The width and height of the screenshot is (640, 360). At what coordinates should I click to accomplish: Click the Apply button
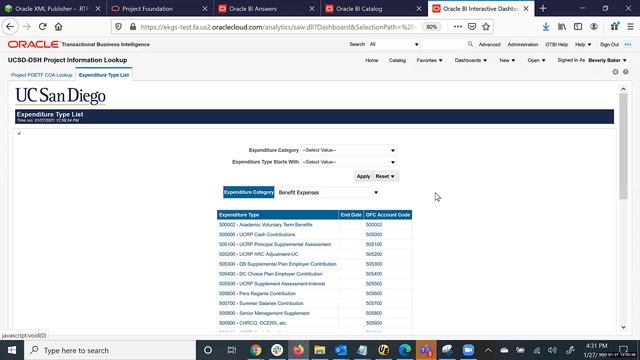point(363,176)
